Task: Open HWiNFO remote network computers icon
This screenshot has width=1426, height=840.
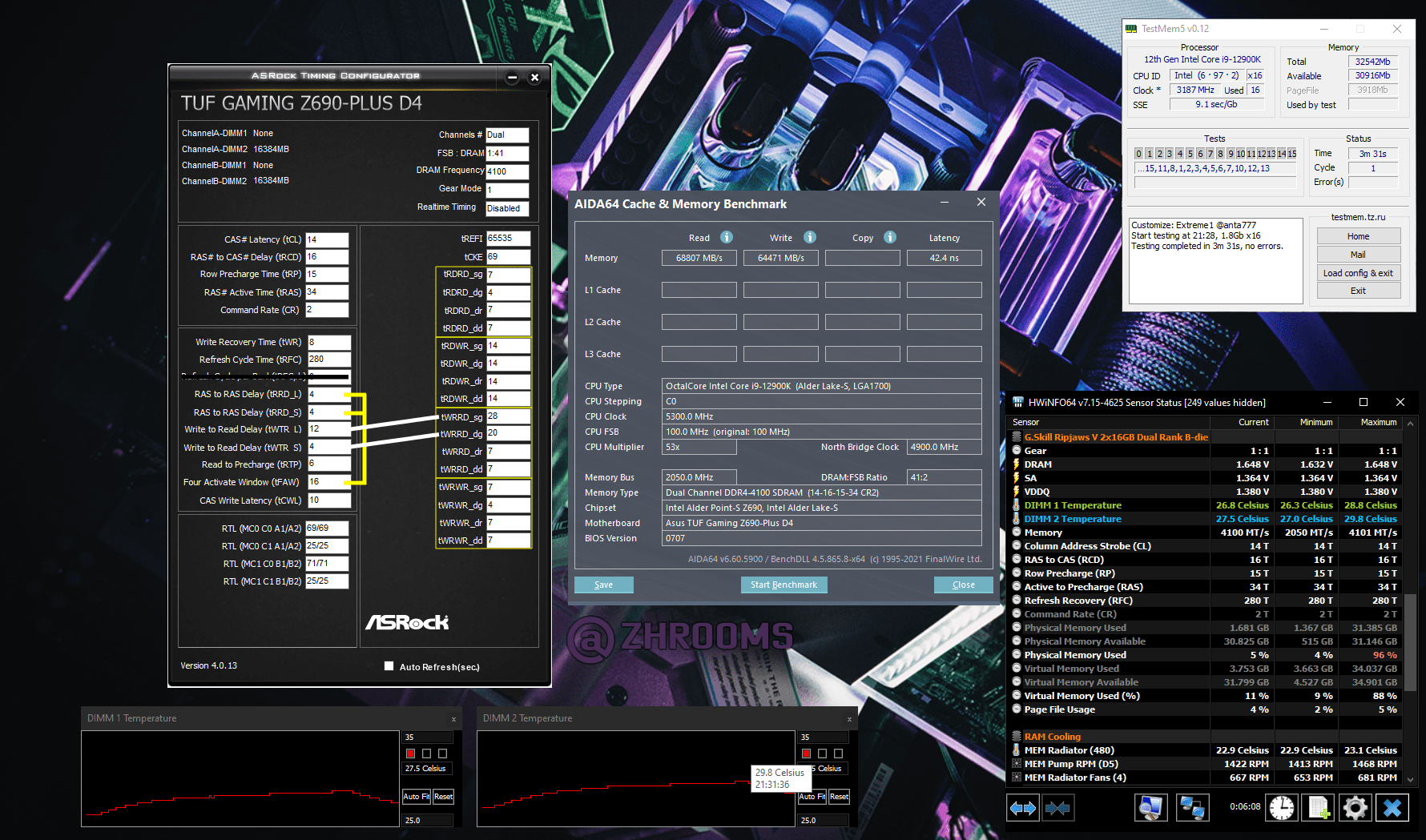Action: pyautogui.click(x=1192, y=808)
